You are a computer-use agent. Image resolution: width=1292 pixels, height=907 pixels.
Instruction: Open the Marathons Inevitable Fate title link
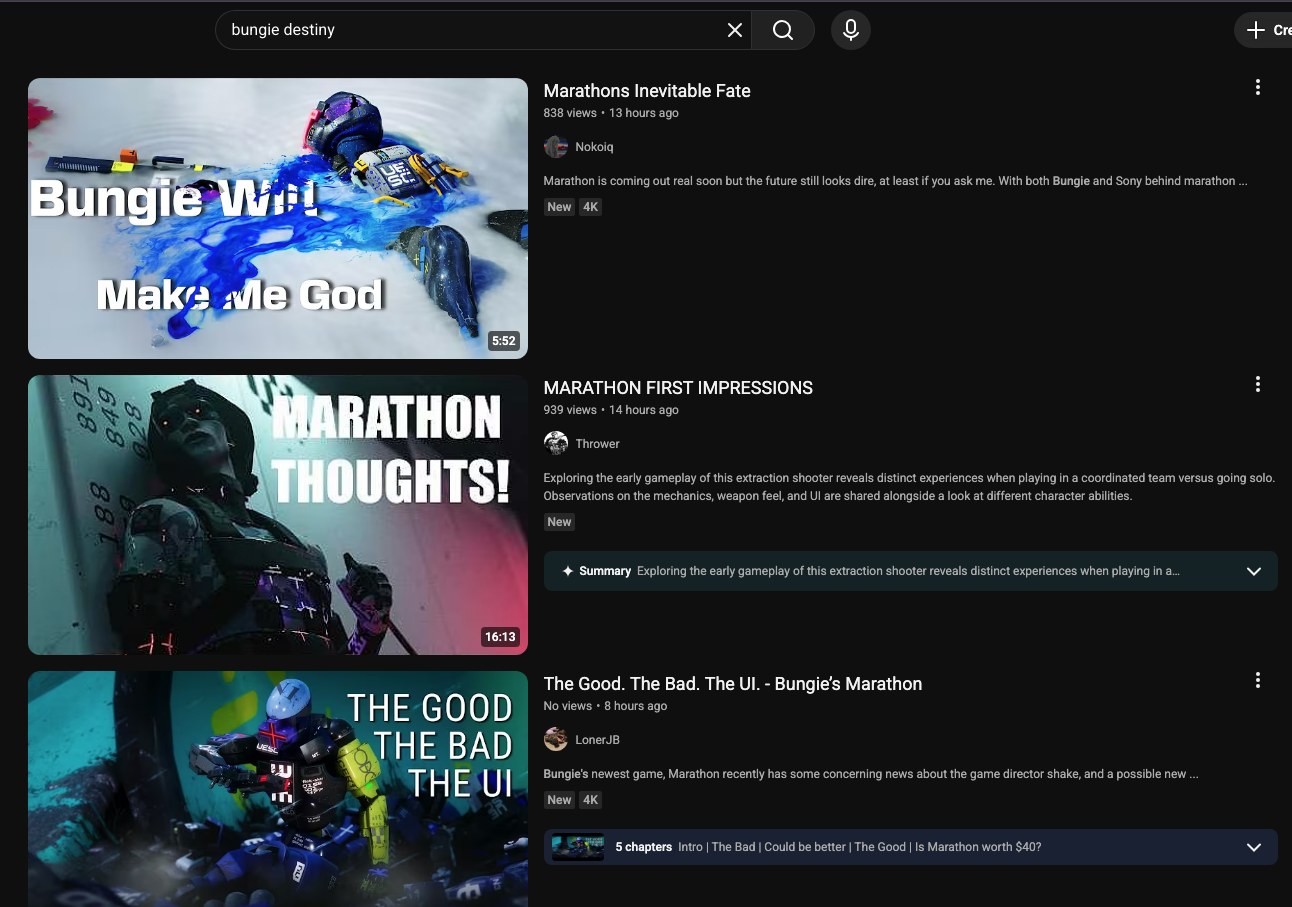click(647, 91)
